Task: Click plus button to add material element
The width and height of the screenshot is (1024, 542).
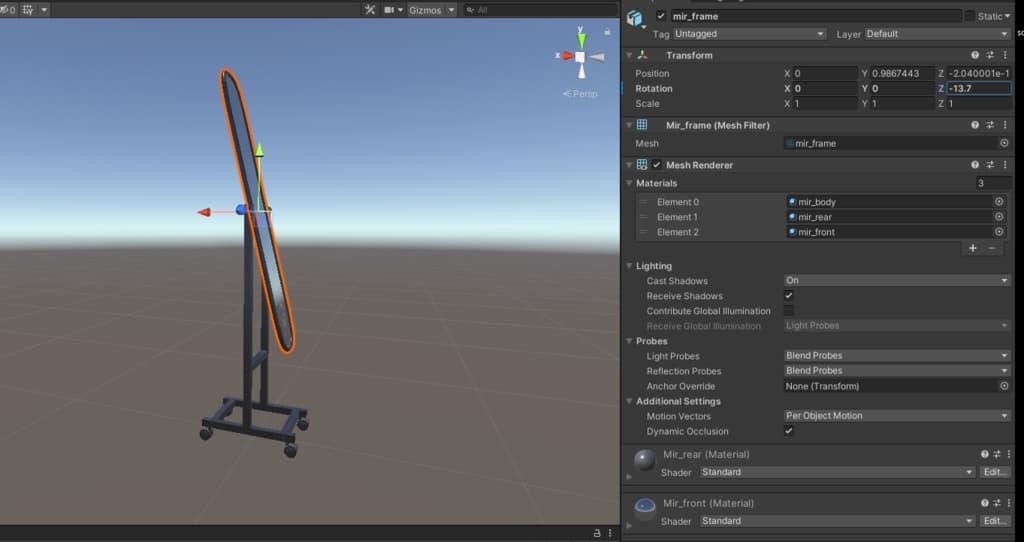Action: point(972,248)
